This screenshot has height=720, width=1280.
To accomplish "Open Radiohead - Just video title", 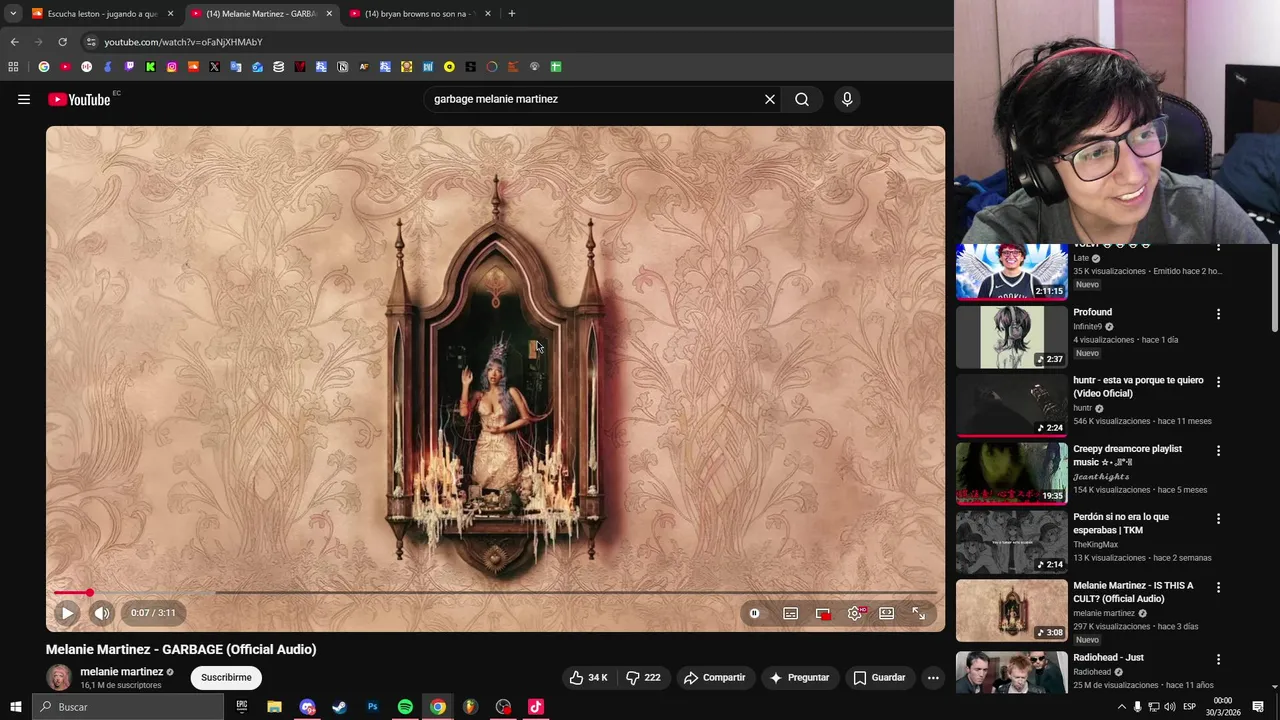I will [1108, 658].
